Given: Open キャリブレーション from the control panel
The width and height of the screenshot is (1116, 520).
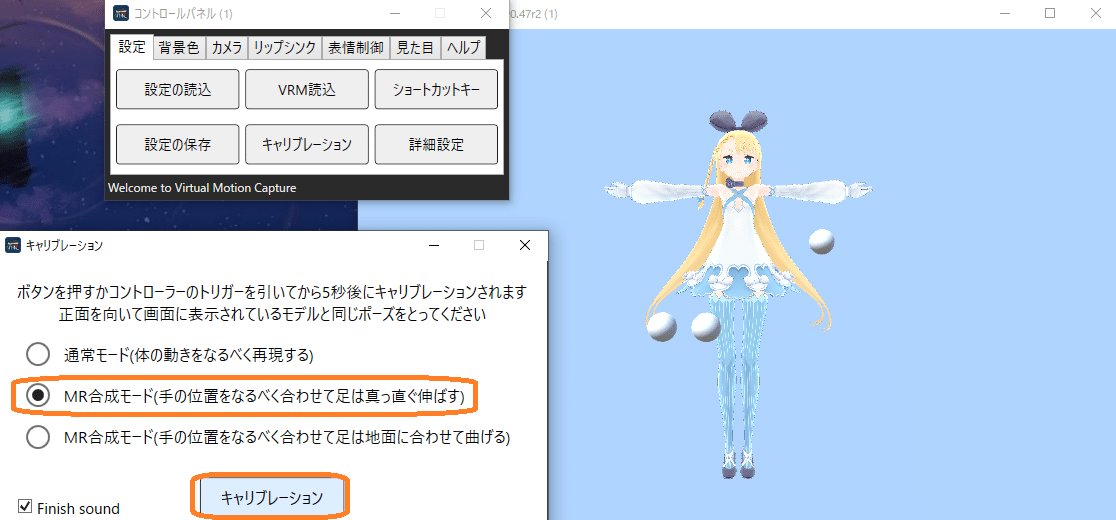Looking at the screenshot, I should 307,144.
